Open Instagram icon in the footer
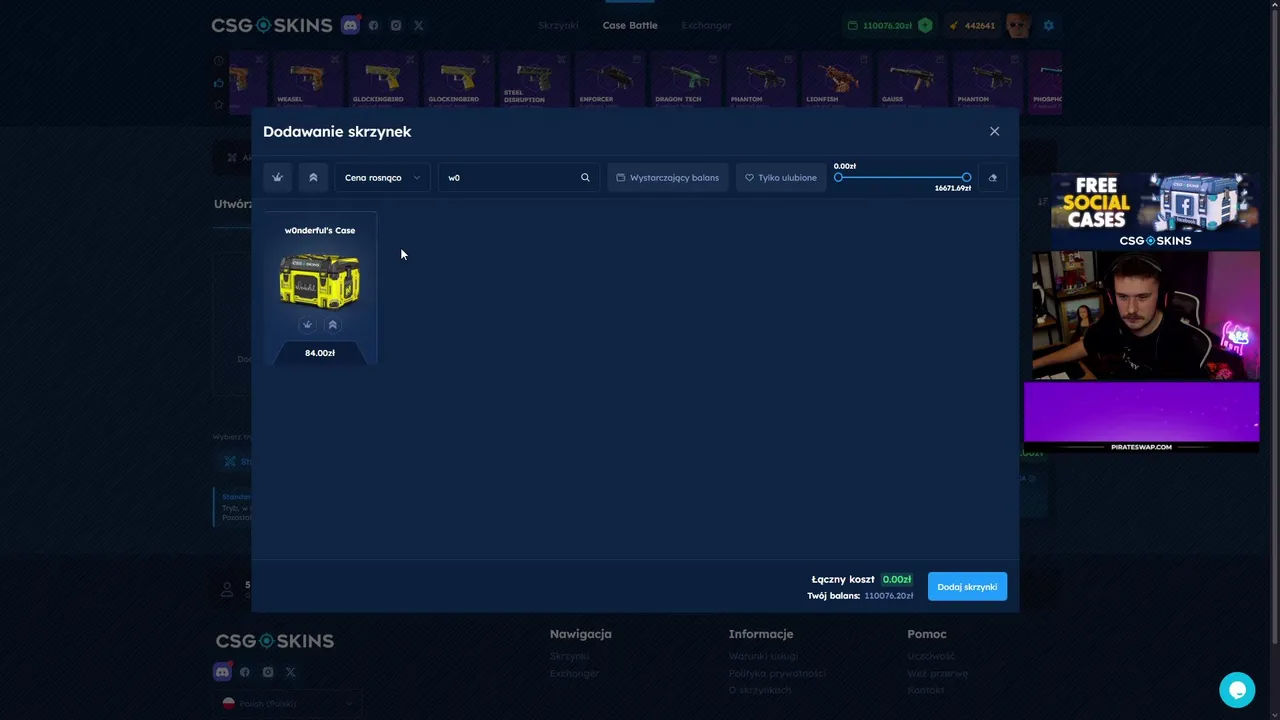Image resolution: width=1280 pixels, height=720 pixels. pos(268,672)
